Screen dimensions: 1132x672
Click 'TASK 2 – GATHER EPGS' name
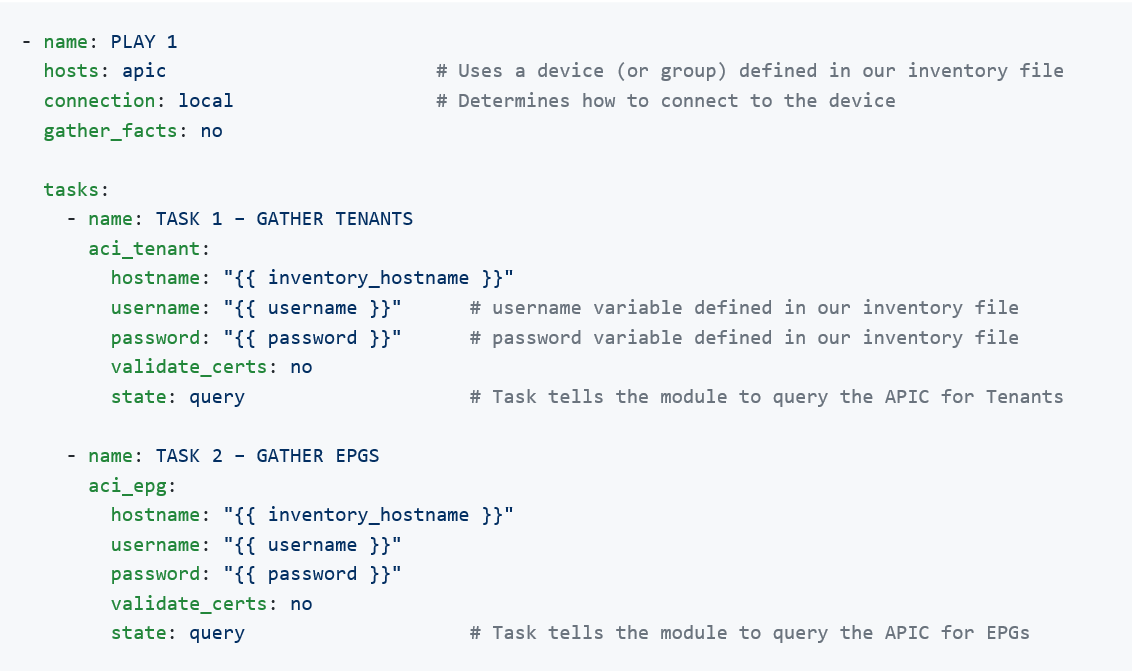click(x=267, y=456)
